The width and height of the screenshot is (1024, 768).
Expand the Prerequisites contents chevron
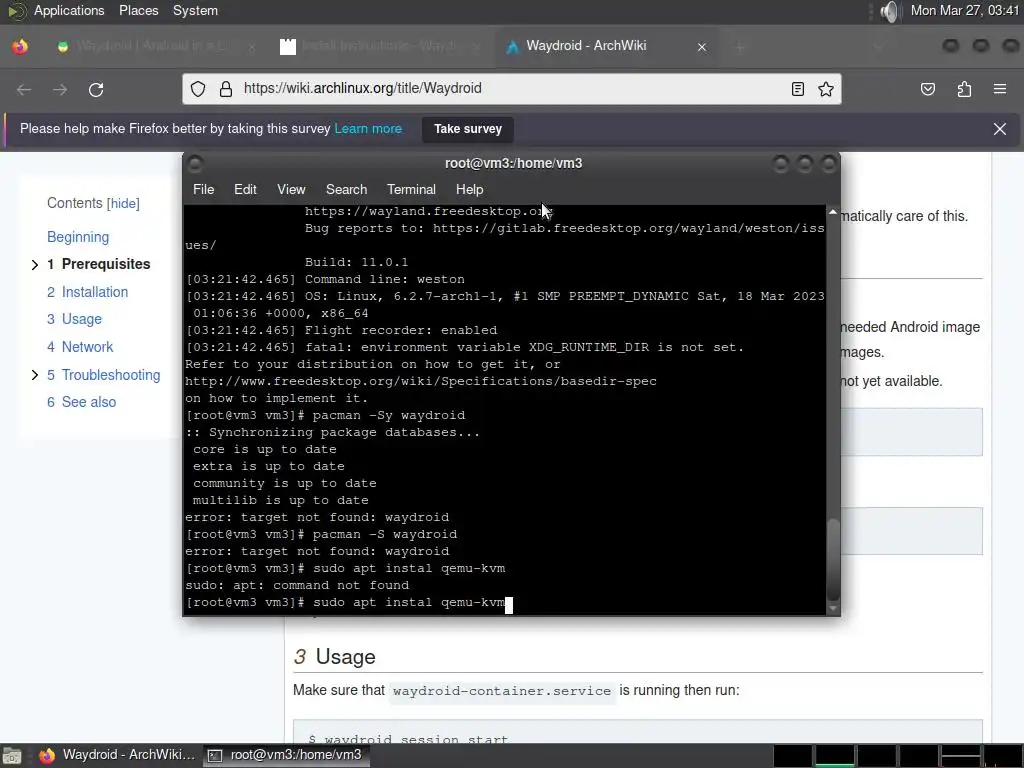35,264
